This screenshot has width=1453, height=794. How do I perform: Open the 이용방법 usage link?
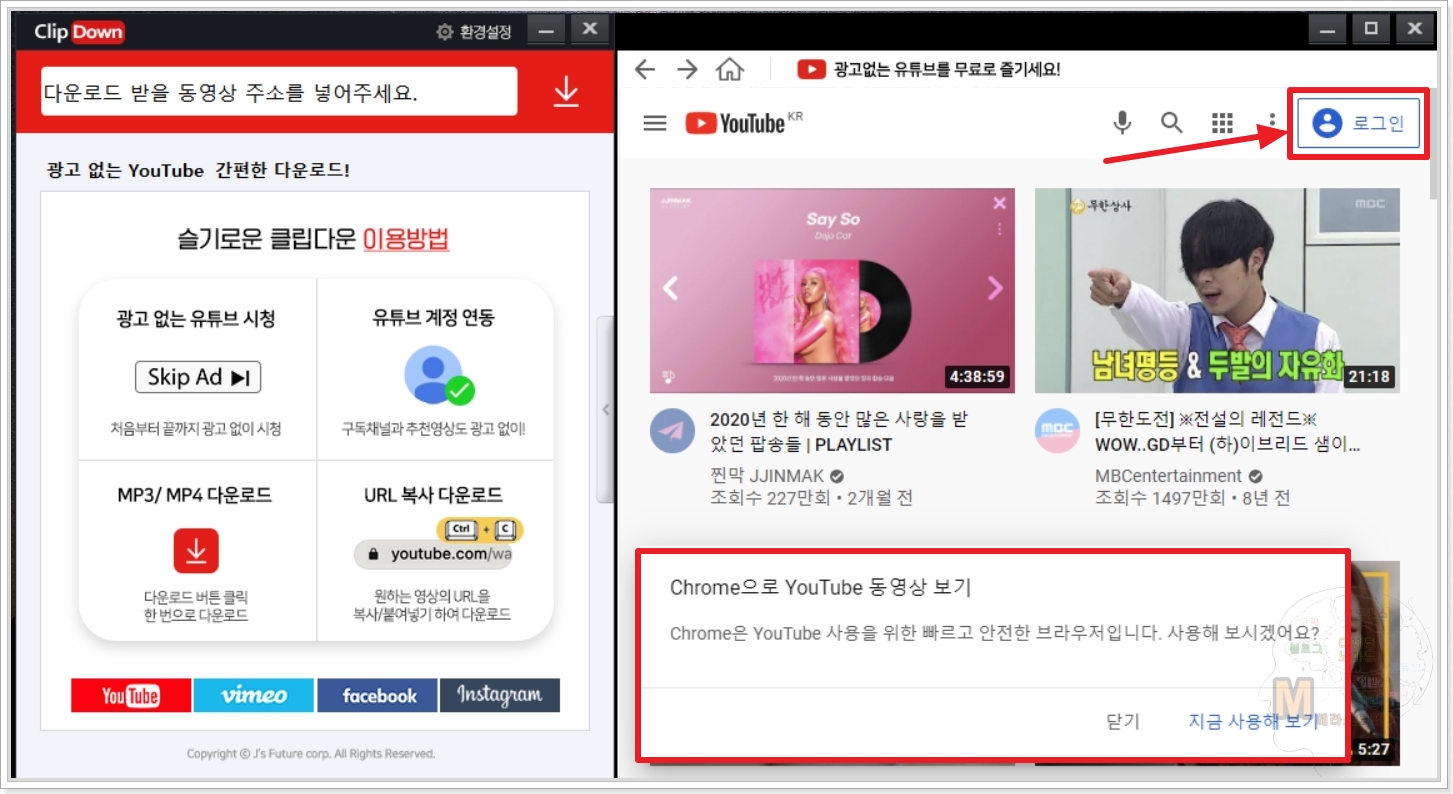pos(406,239)
